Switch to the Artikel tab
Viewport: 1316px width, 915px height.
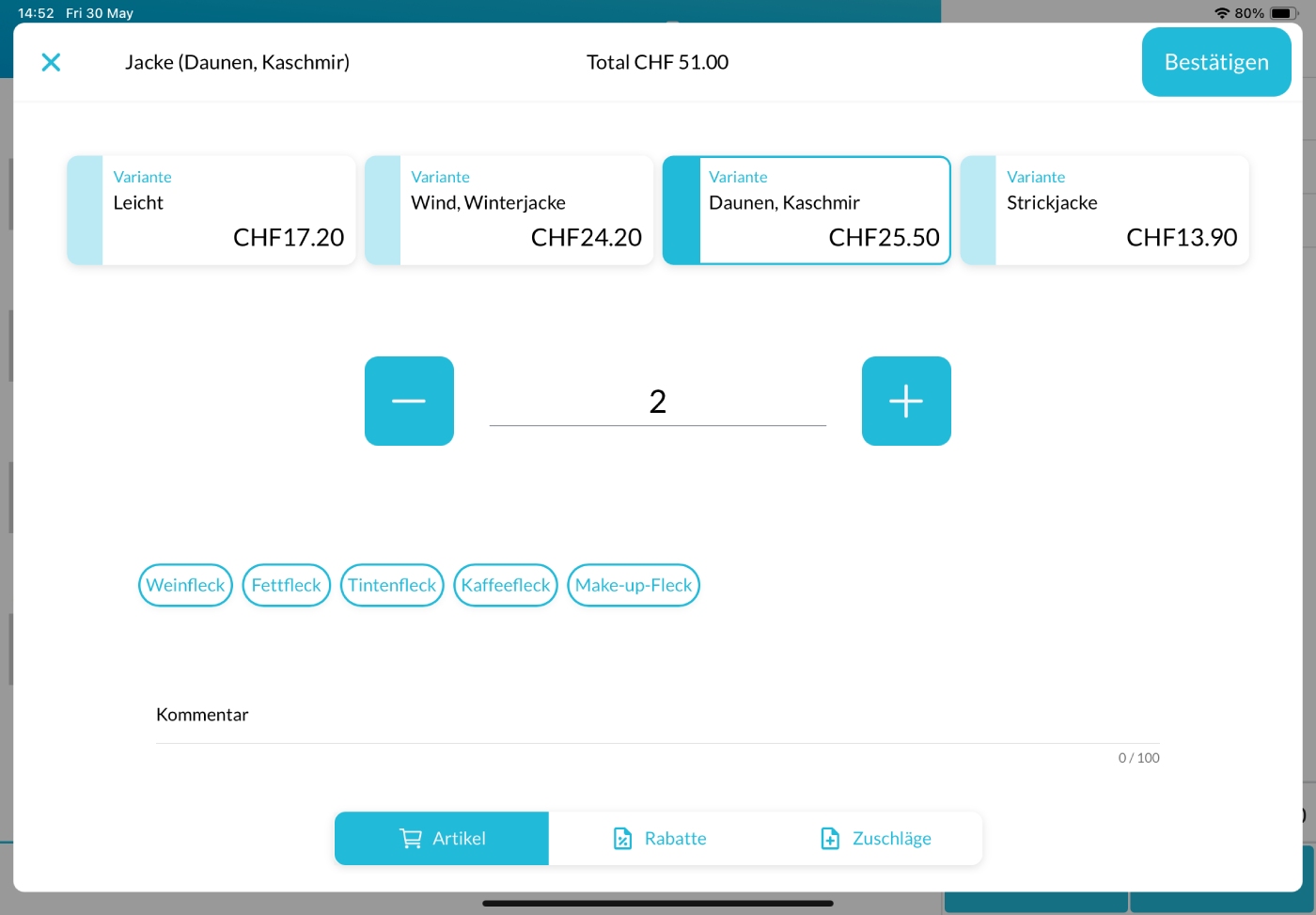(x=442, y=839)
